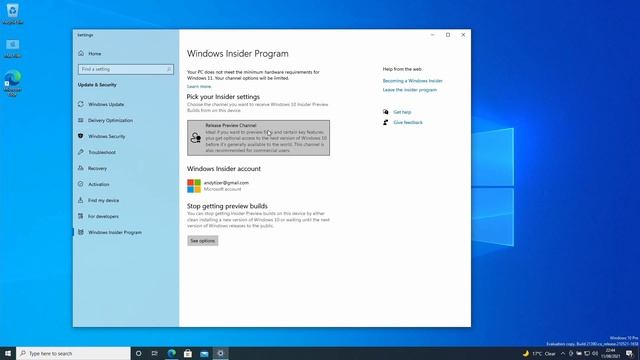
Task: Minimize the Settings window
Action: 433,35
